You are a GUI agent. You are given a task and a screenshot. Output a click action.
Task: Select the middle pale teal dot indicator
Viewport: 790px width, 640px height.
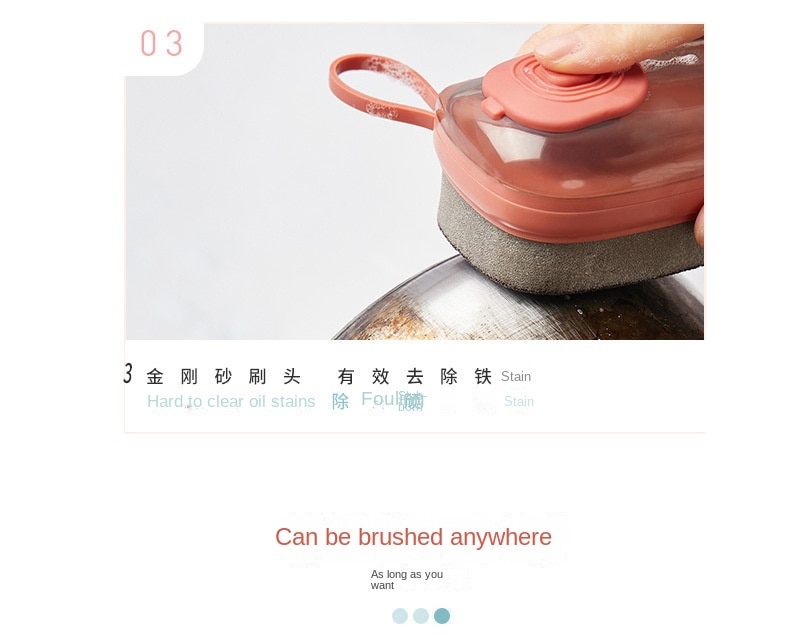click(x=421, y=616)
